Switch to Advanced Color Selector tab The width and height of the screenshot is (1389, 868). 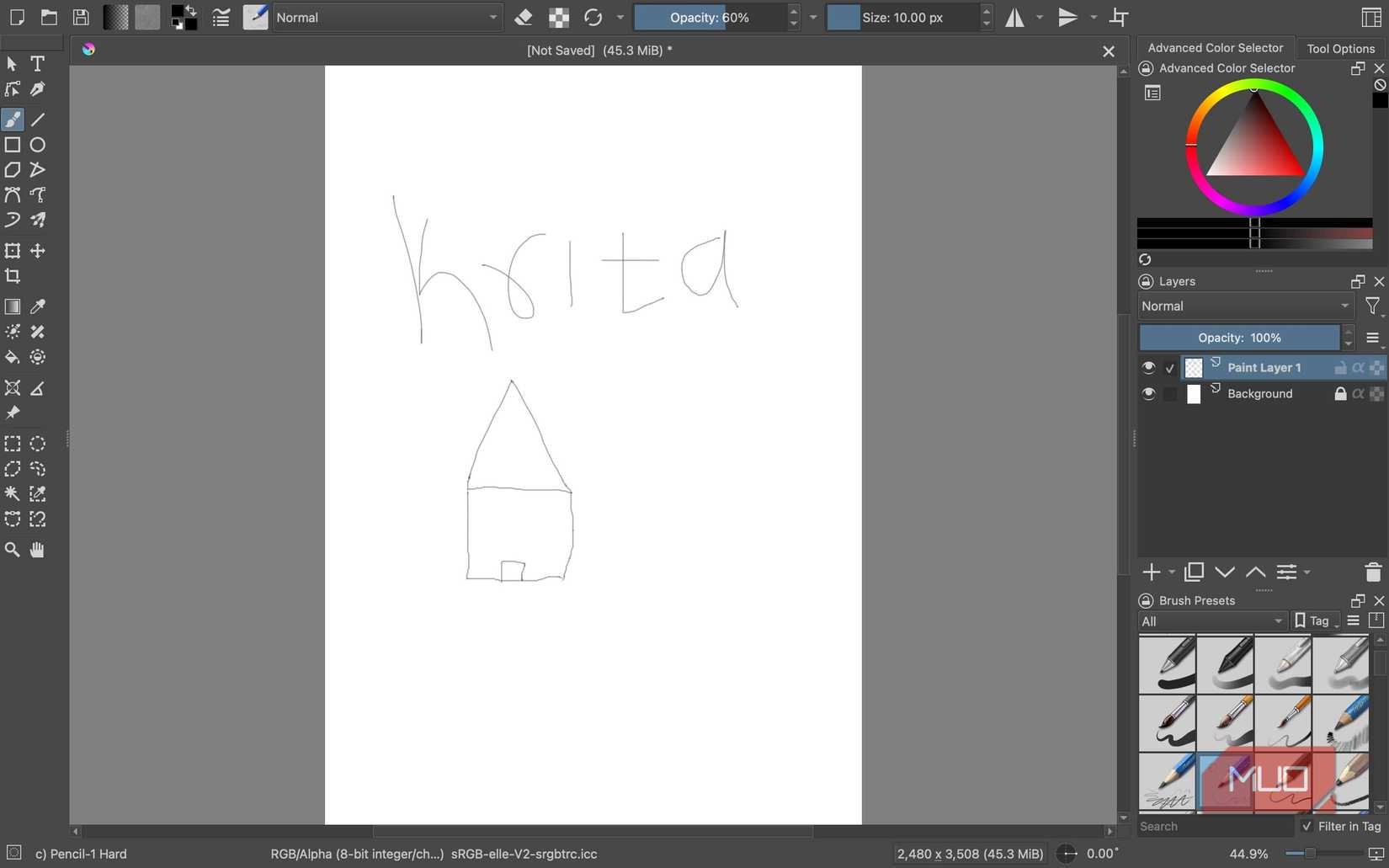coord(1215,48)
